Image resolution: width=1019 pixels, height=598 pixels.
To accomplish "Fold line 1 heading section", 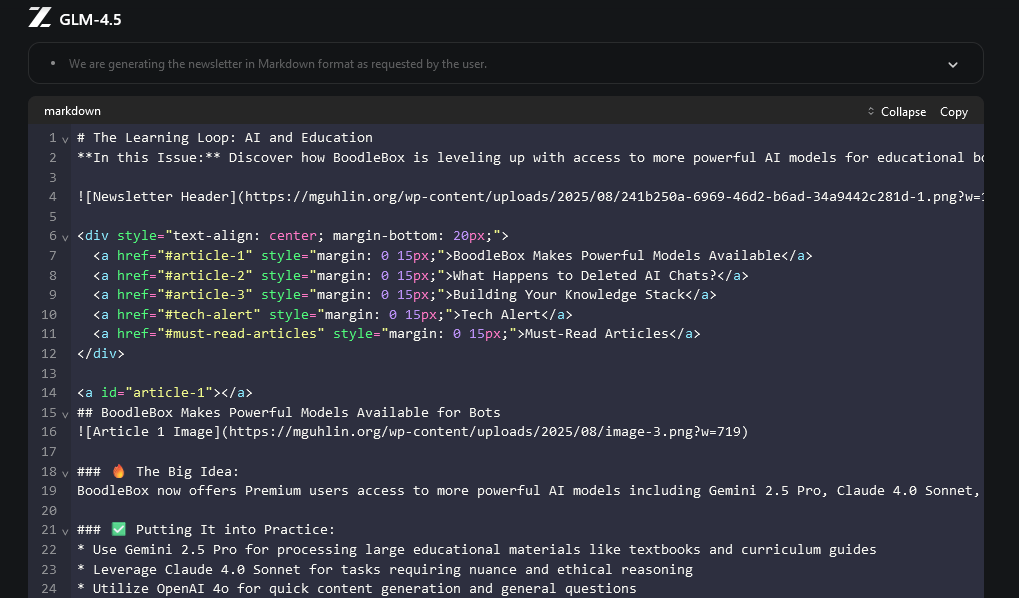I will 65,139.
